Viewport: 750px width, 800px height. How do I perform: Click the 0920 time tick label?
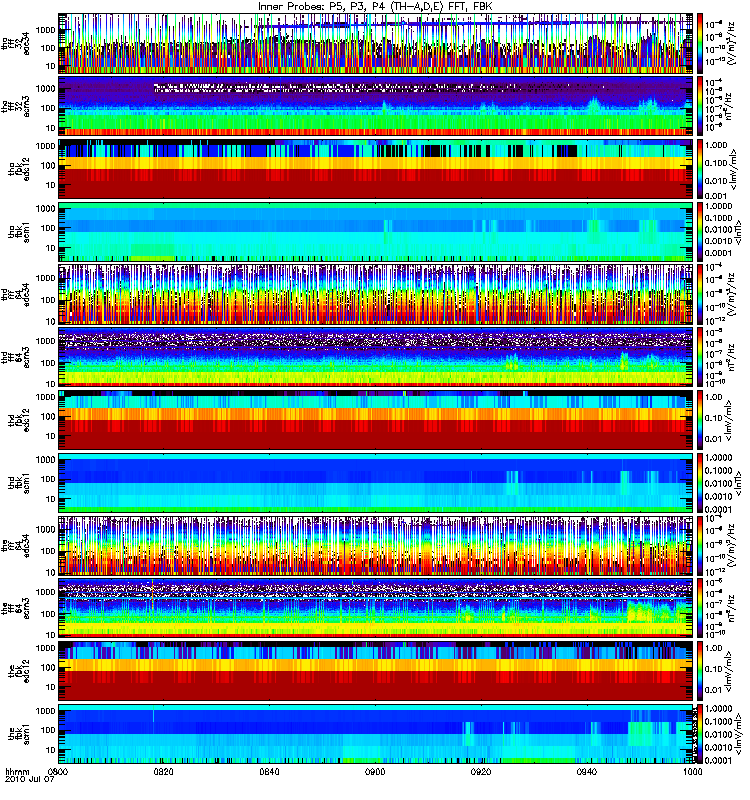point(481,771)
